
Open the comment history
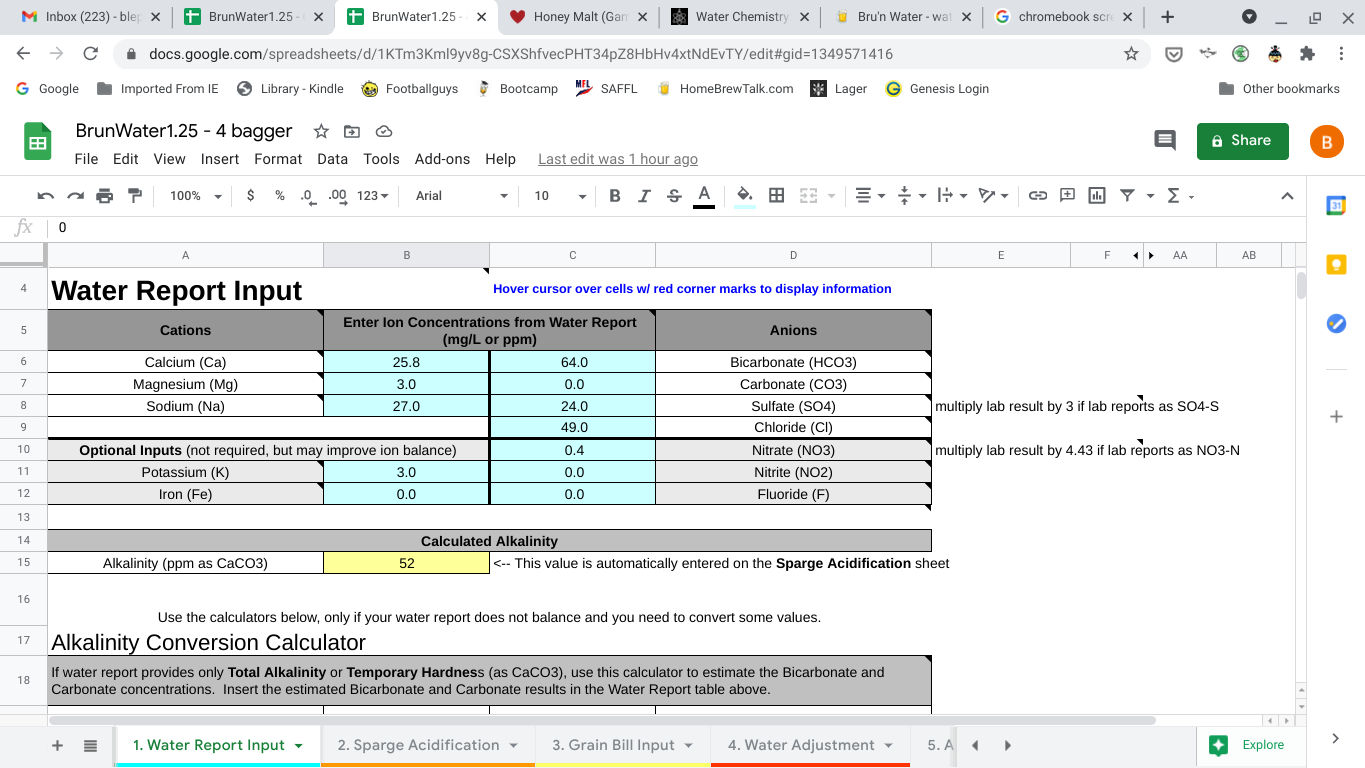click(x=1165, y=141)
